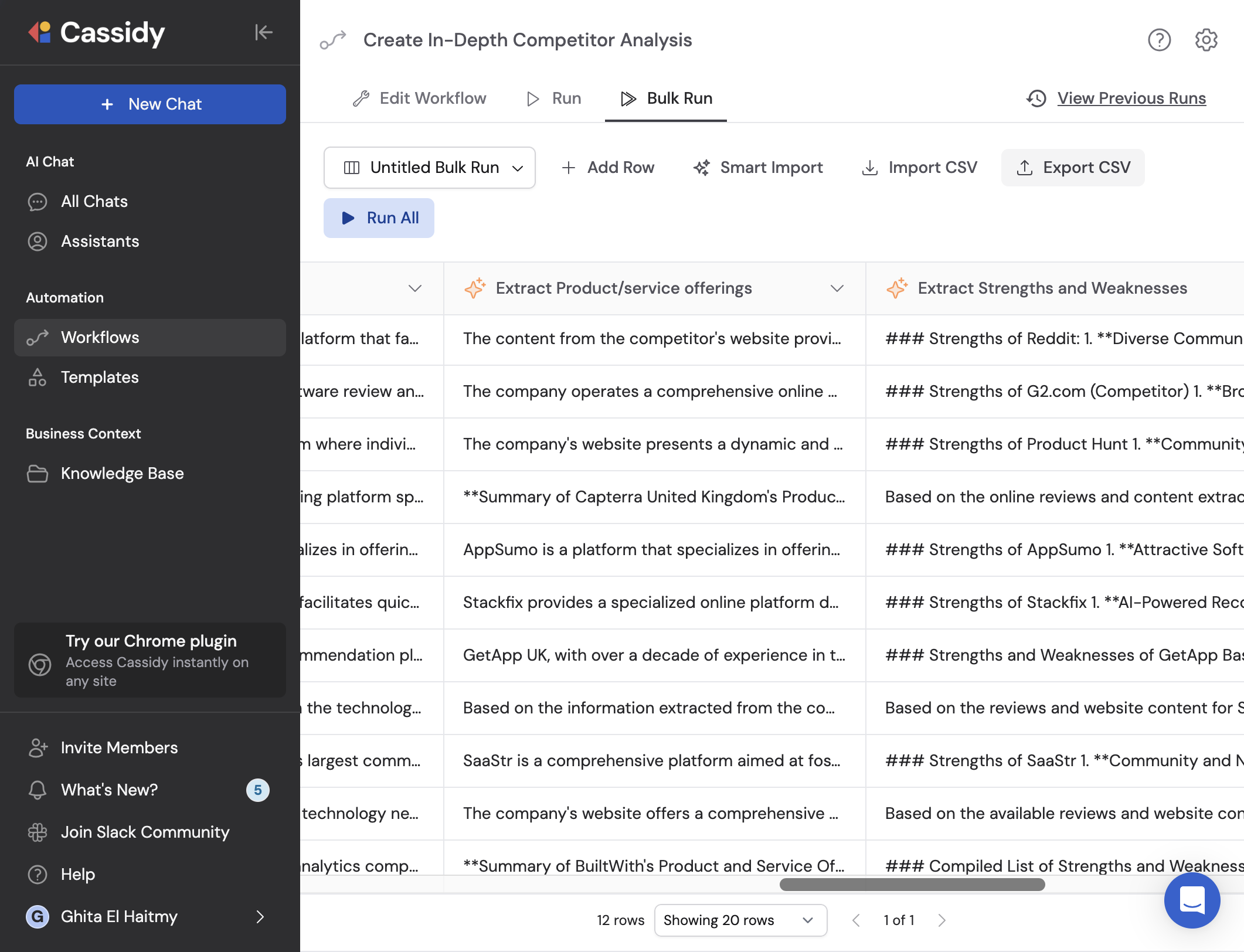Open Invite Members

150,748
